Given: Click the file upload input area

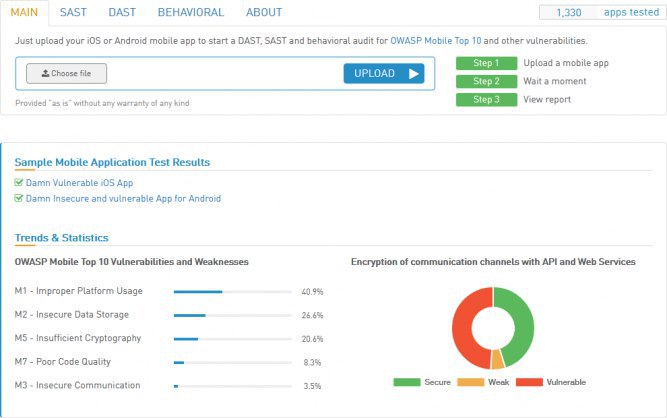Looking at the screenshot, I should tap(225, 74).
